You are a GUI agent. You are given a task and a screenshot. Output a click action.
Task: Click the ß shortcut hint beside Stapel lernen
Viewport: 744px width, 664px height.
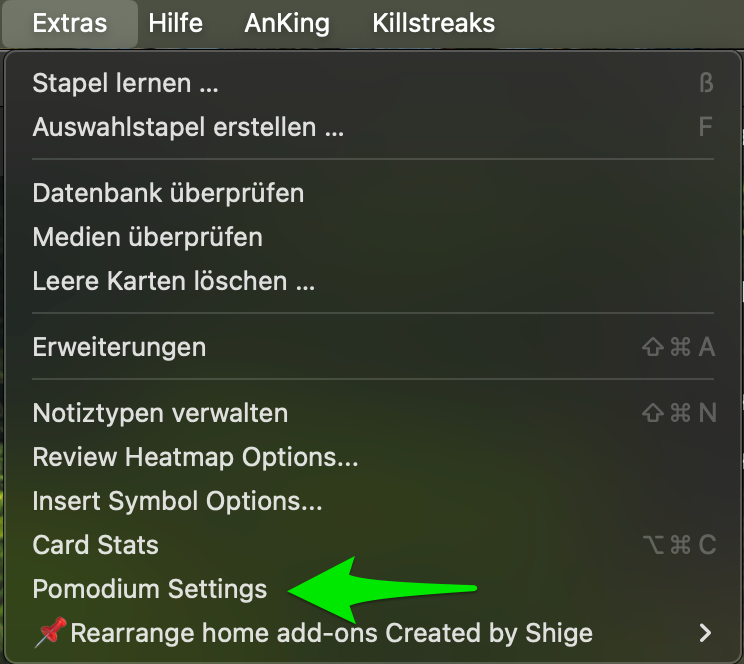706,83
